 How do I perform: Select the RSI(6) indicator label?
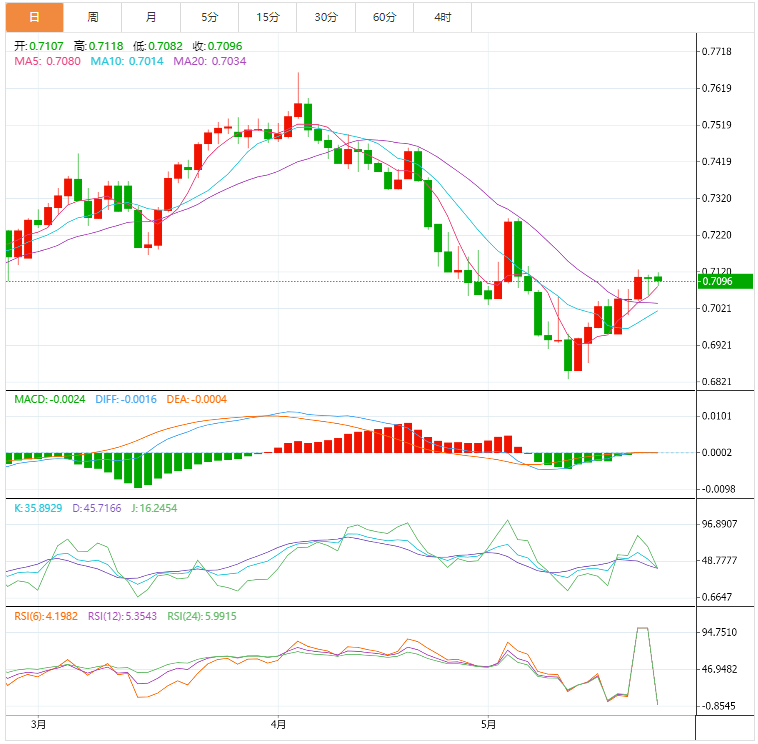point(46,616)
